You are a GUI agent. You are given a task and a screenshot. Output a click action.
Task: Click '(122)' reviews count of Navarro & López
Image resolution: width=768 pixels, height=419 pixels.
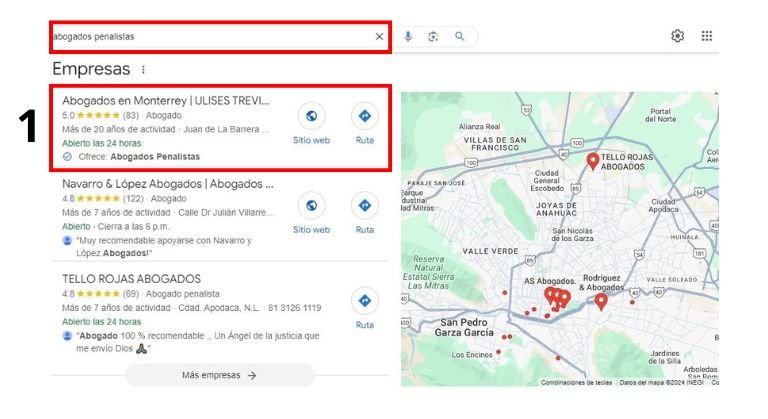[133, 199]
